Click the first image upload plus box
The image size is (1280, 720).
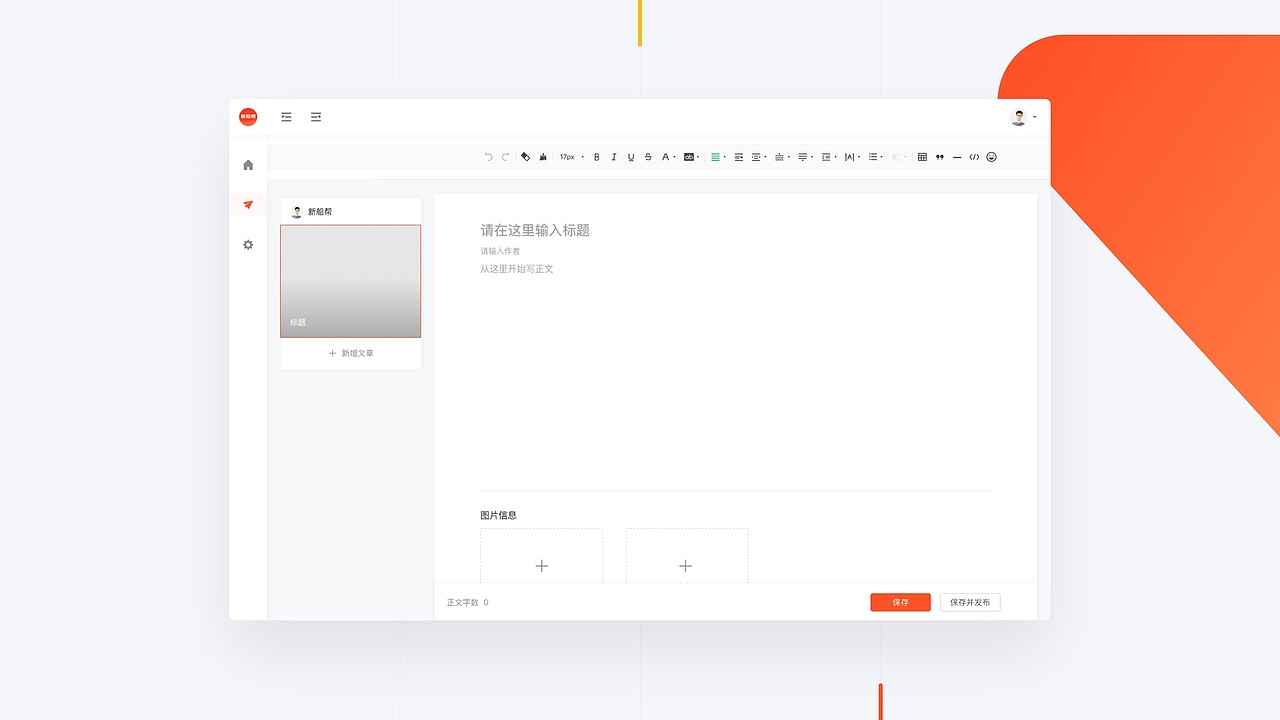click(x=541, y=557)
